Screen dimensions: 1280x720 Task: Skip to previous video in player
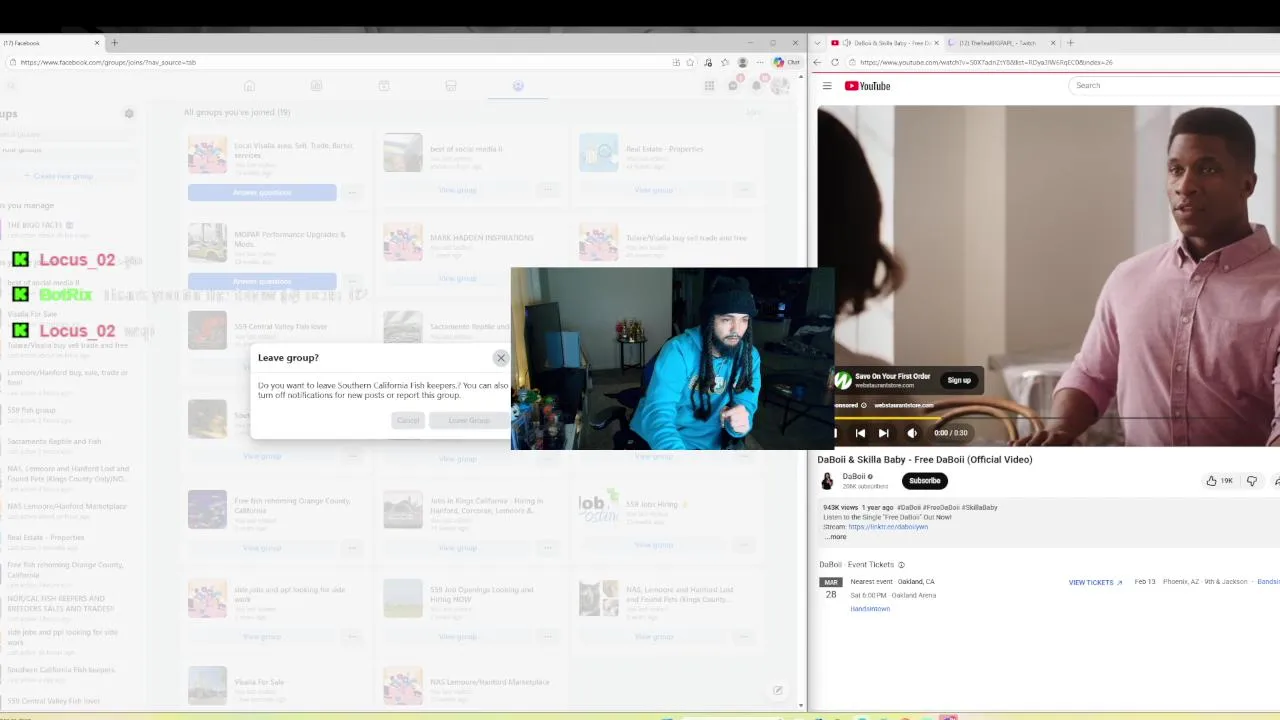[x=860, y=433]
